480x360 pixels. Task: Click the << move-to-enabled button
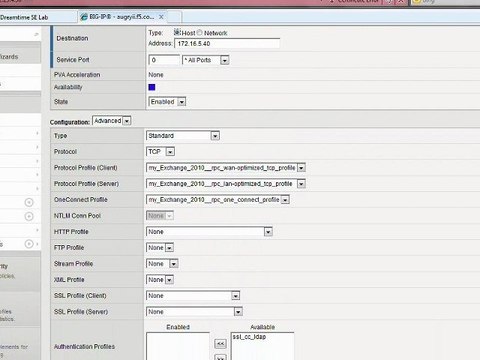[220, 343]
